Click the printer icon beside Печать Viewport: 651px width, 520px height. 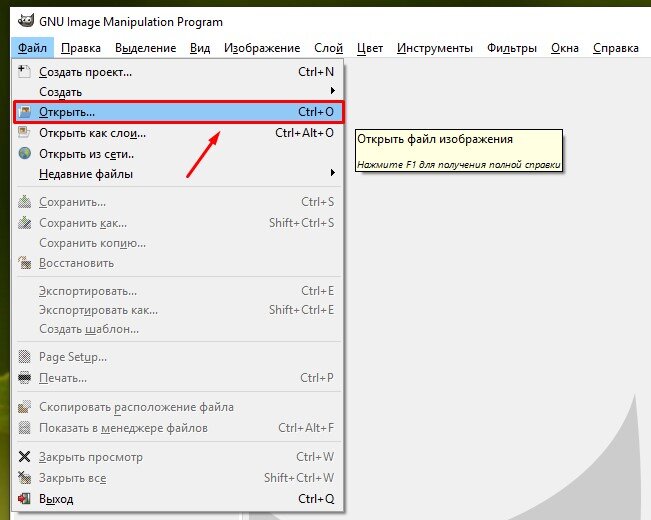pos(24,378)
